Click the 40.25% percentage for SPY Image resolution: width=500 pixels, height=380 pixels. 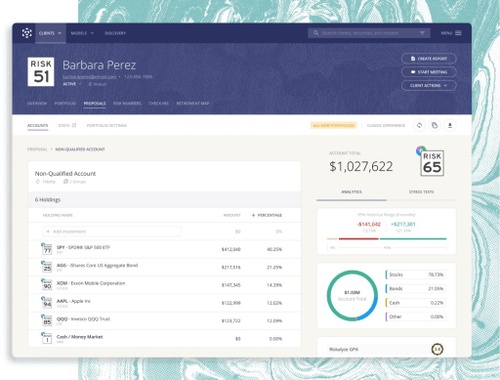(274, 249)
